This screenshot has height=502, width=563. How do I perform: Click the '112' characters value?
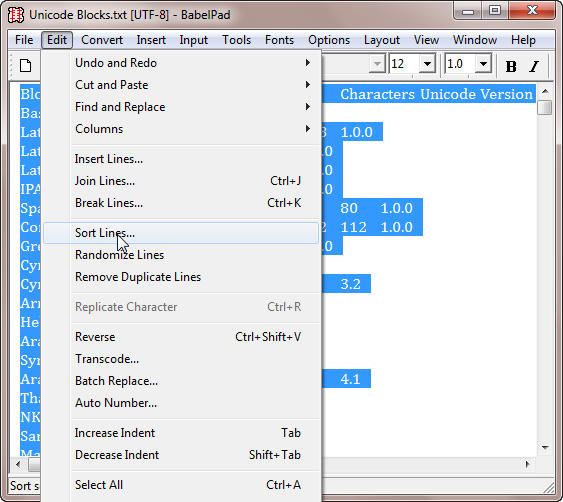click(354, 227)
